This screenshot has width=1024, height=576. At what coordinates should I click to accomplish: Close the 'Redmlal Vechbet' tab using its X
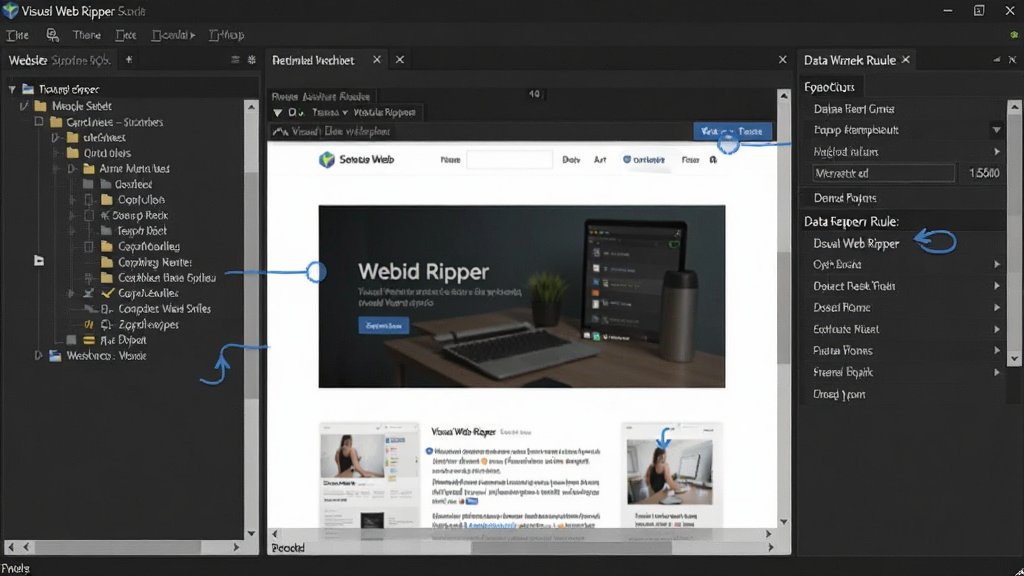(377, 59)
